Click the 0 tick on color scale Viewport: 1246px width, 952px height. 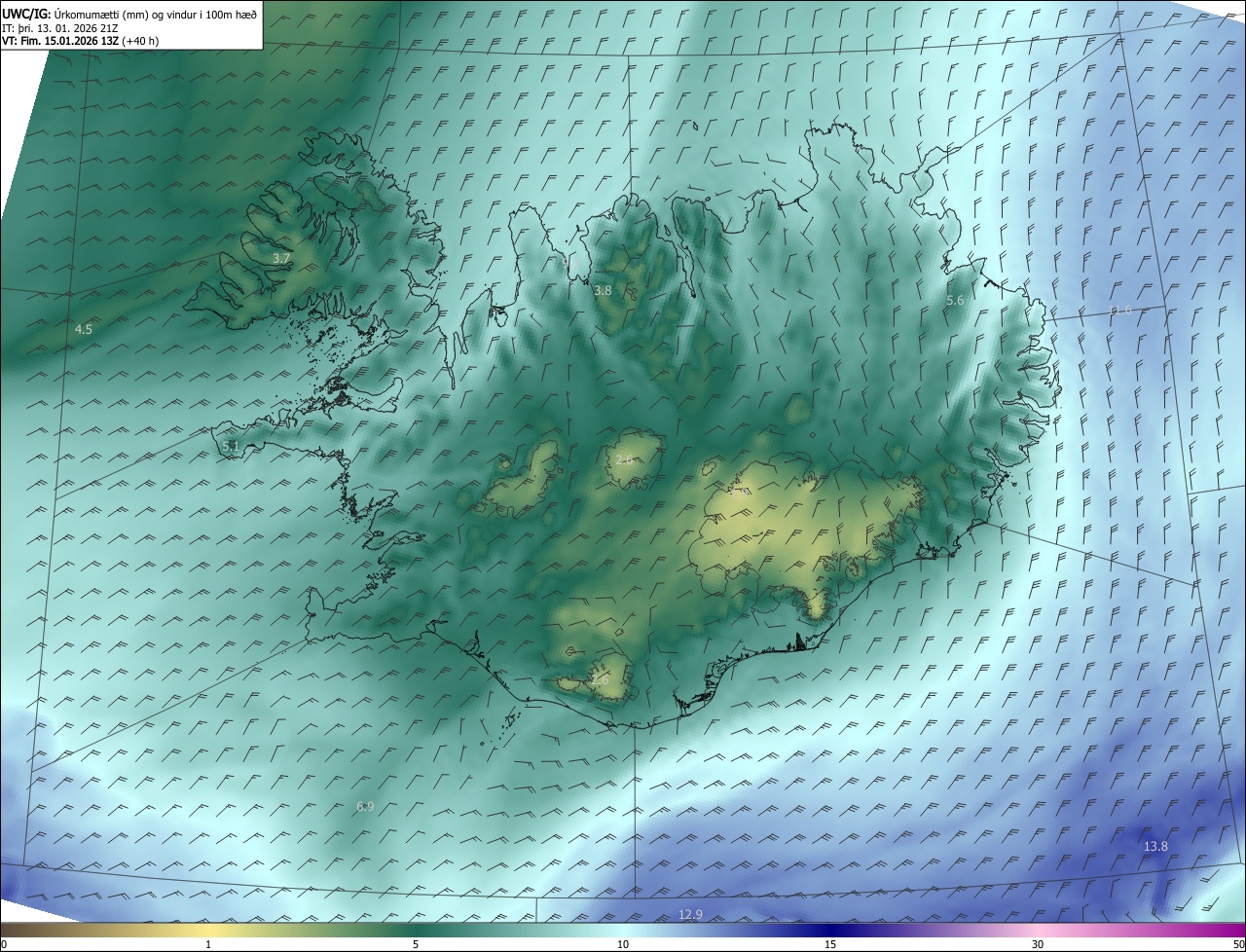pos(3,944)
